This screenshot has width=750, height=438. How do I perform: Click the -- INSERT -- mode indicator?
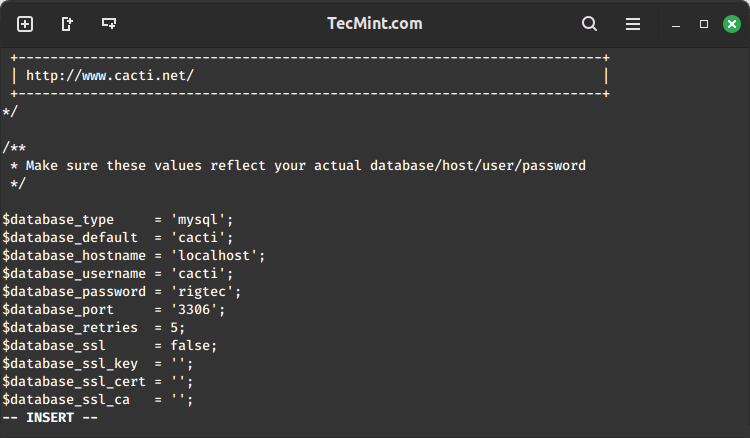(x=50, y=417)
